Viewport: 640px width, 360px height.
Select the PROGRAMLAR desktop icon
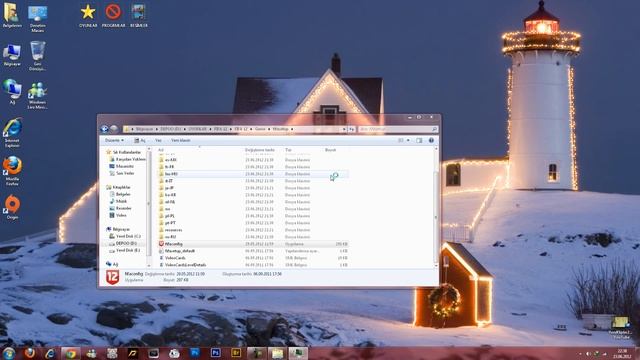pyautogui.click(x=113, y=16)
